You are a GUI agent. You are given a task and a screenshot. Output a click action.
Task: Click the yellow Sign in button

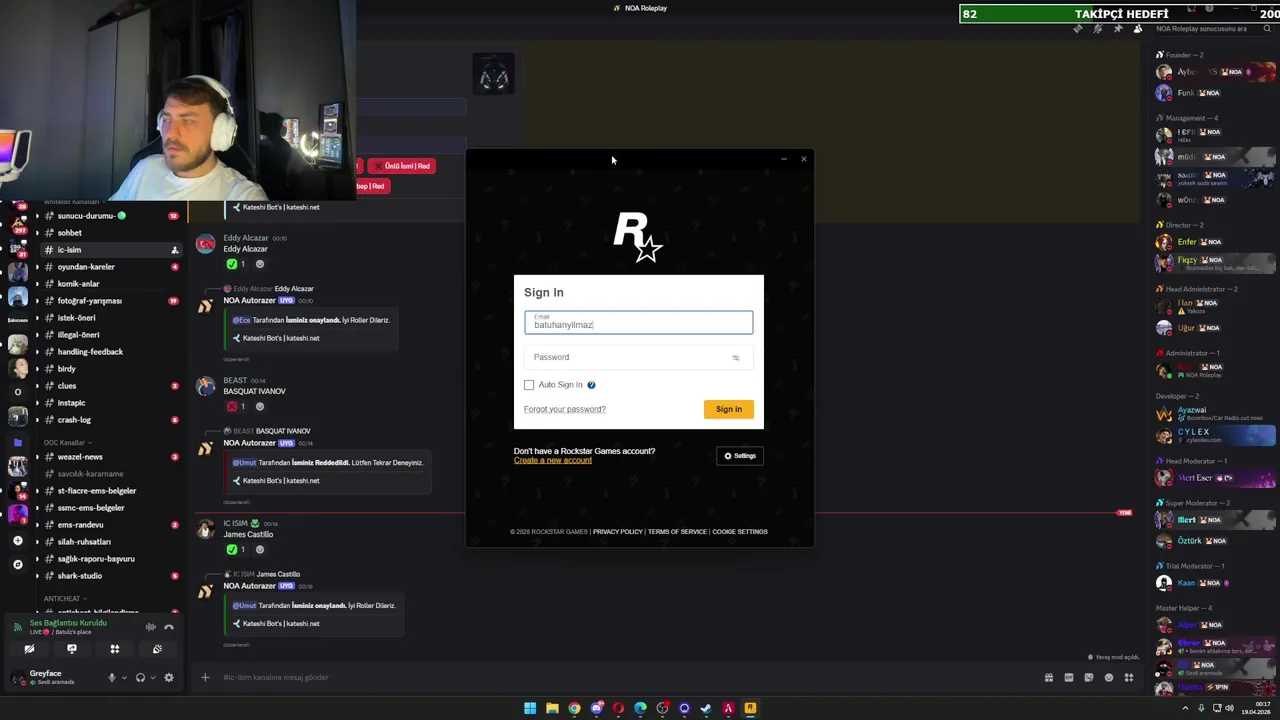pos(729,409)
